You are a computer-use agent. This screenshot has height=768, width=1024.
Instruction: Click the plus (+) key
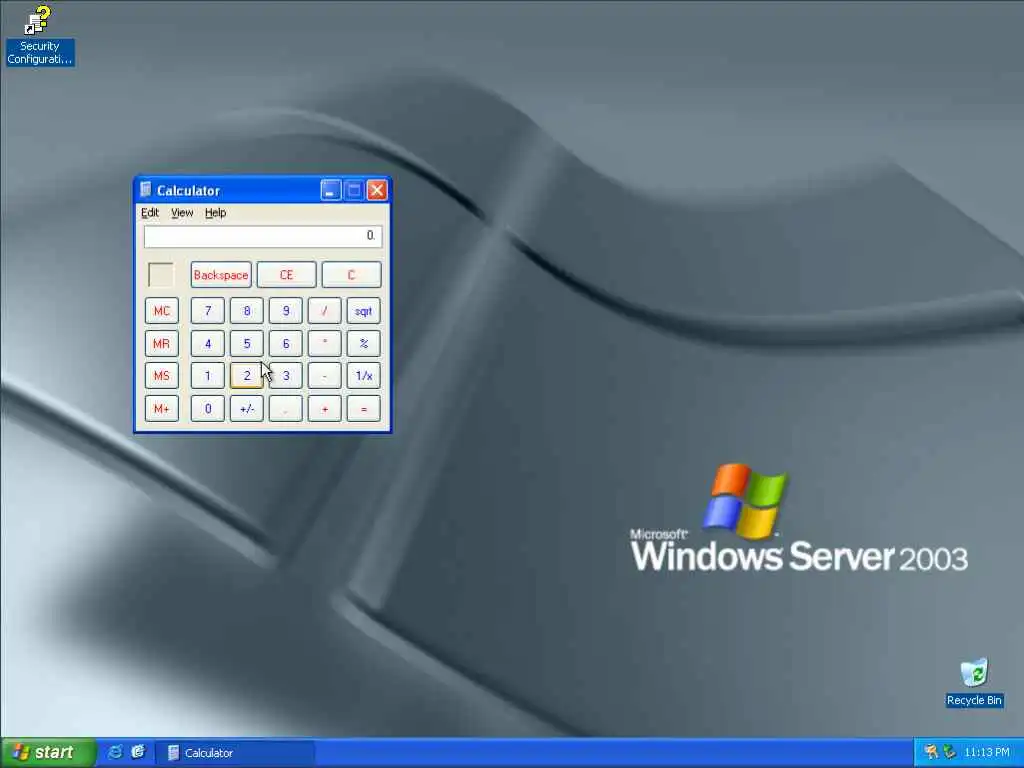coord(325,409)
